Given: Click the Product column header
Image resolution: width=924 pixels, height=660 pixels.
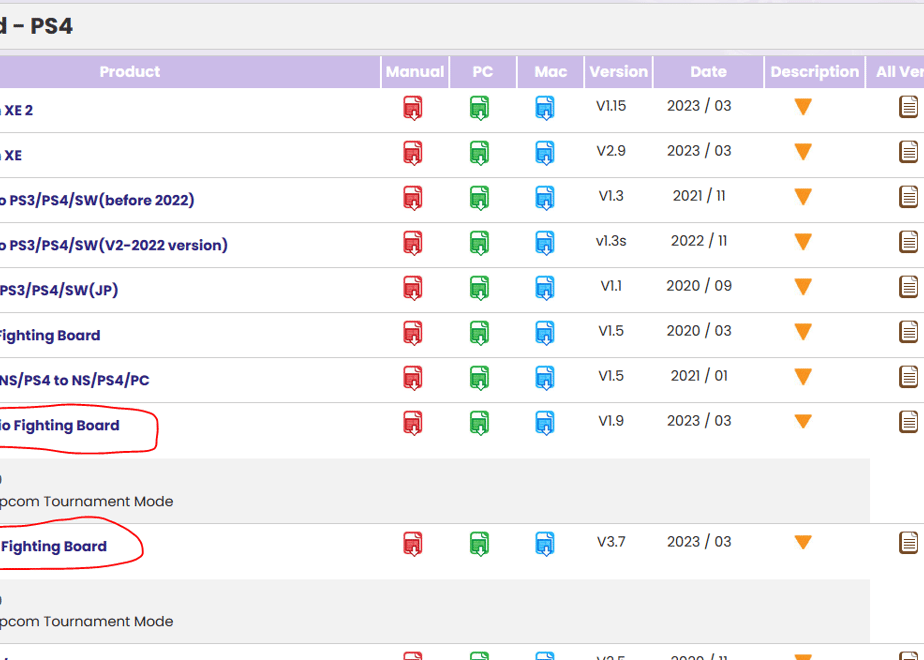Looking at the screenshot, I should point(130,72).
